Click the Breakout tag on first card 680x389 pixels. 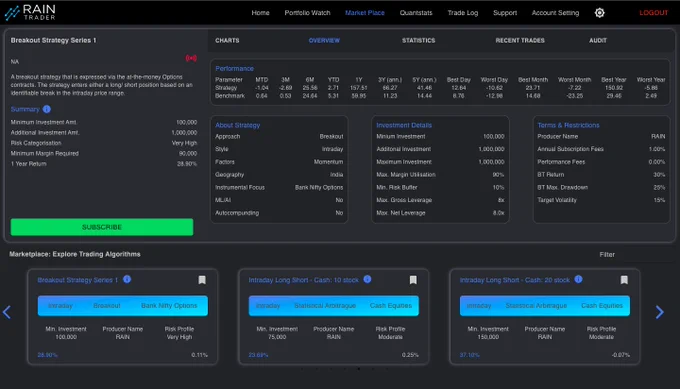107,306
